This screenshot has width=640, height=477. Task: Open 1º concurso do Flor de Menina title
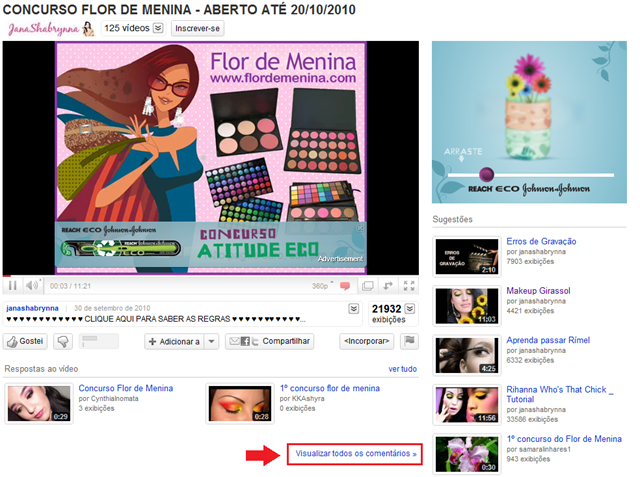[x=564, y=439]
